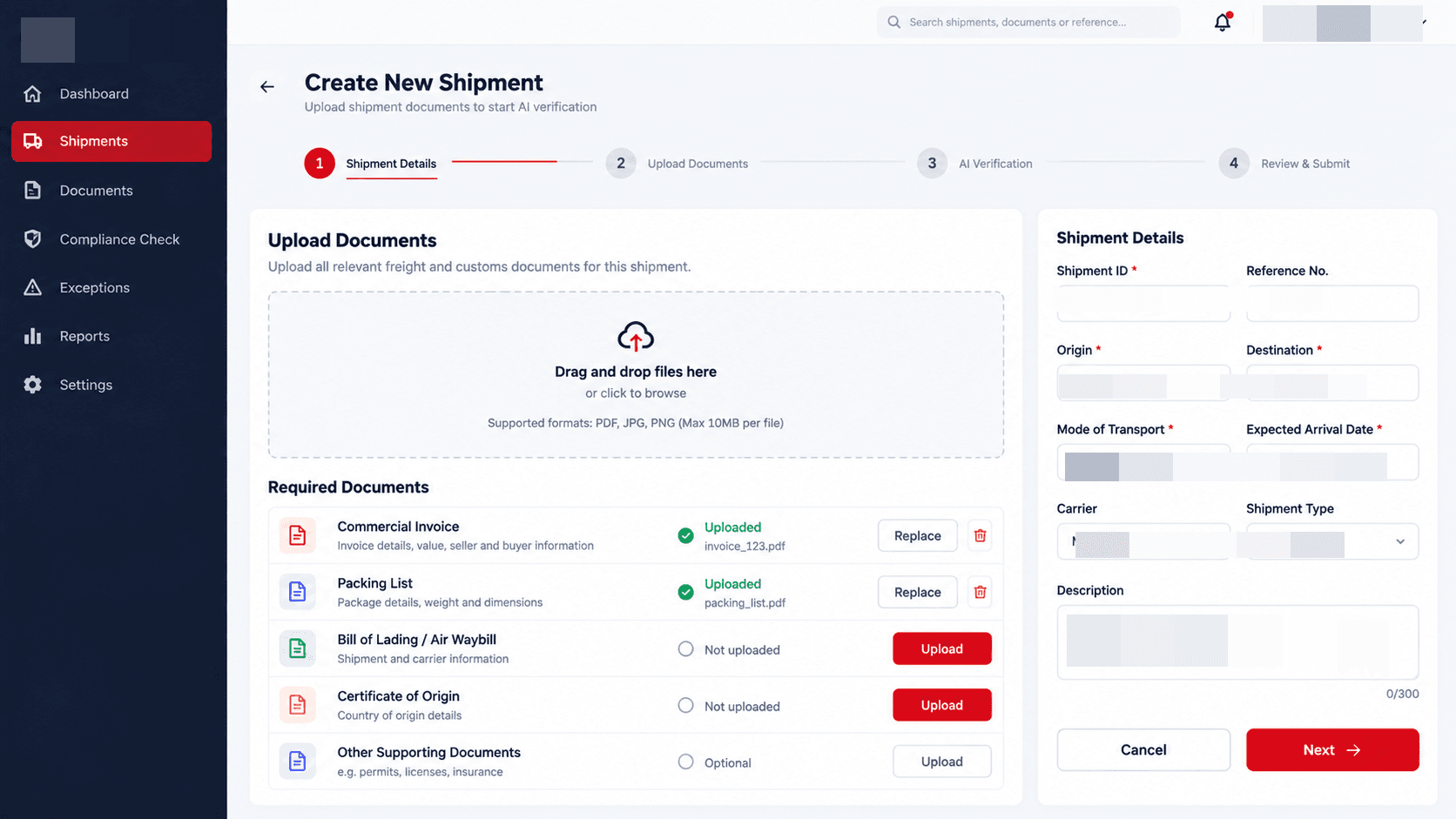The height and width of the screenshot is (819, 1456).
Task: Select the Bill of Lading Not uploaded radio
Action: coord(686,649)
